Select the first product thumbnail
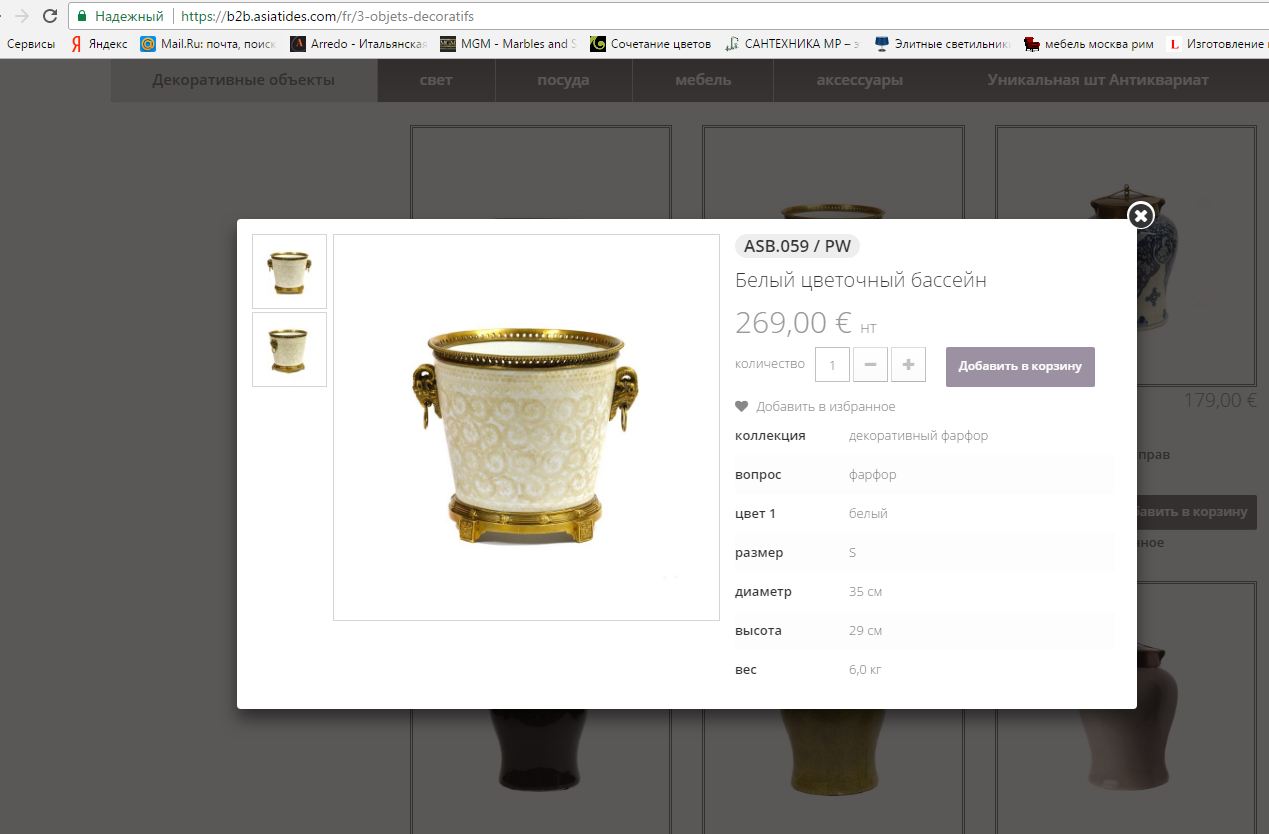Screen dimensions: 1269x834 pyautogui.click(x=289, y=271)
